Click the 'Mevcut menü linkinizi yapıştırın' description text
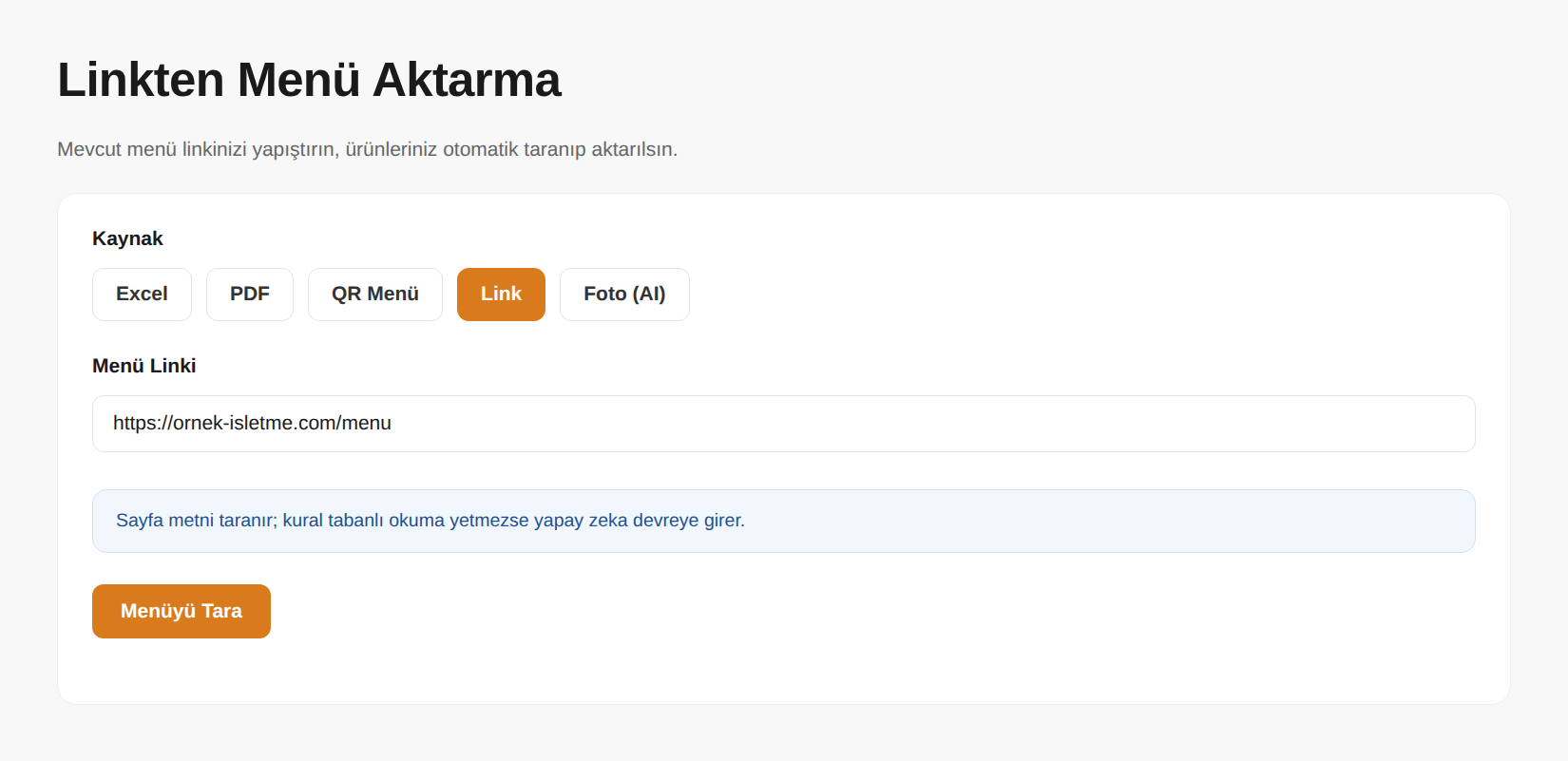The height and width of the screenshot is (761, 1568). pos(367,149)
